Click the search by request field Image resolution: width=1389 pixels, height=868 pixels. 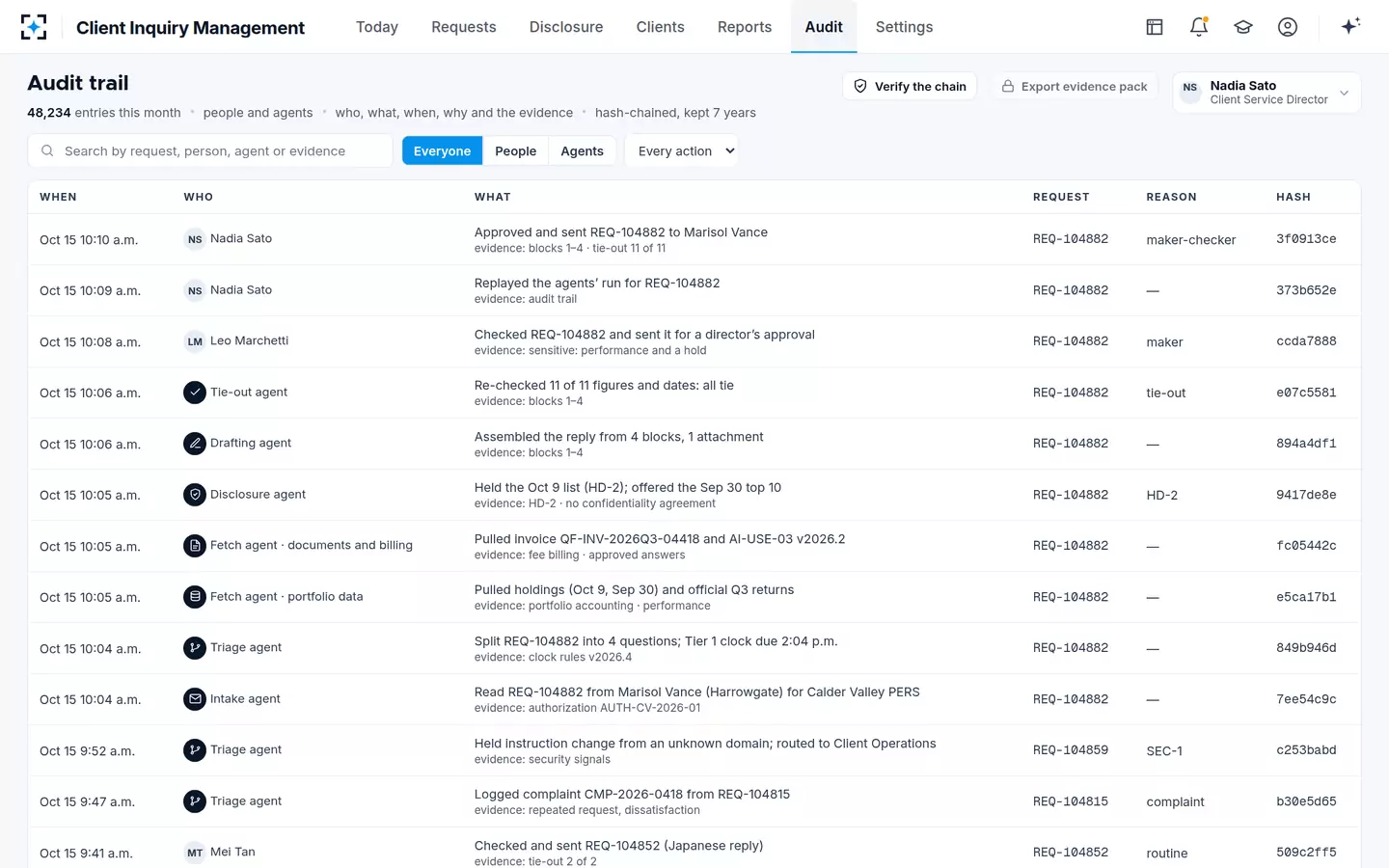click(210, 151)
